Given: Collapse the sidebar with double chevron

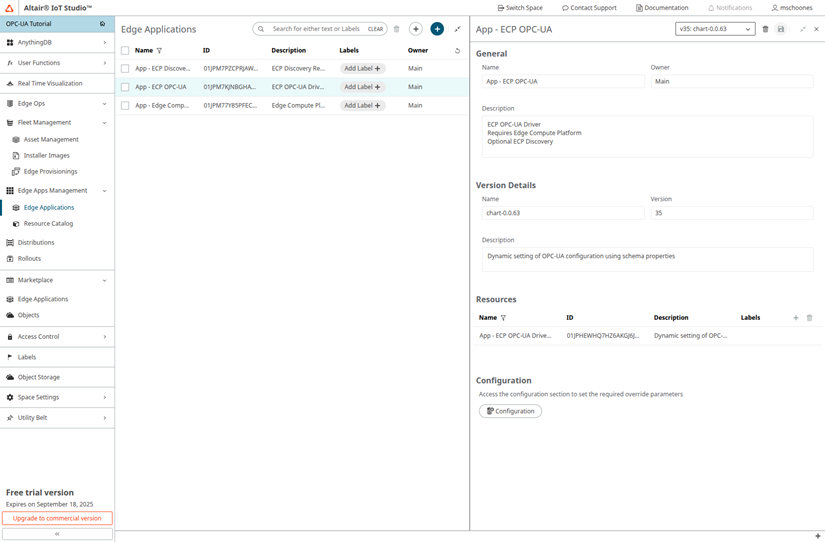Looking at the screenshot, I should [57, 534].
